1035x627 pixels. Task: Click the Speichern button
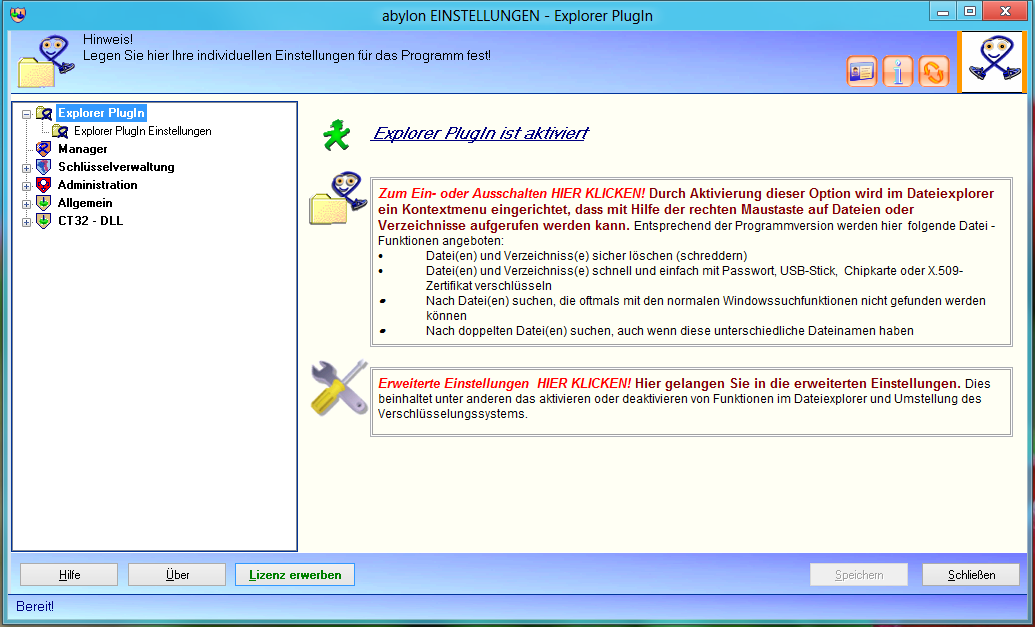(x=859, y=575)
